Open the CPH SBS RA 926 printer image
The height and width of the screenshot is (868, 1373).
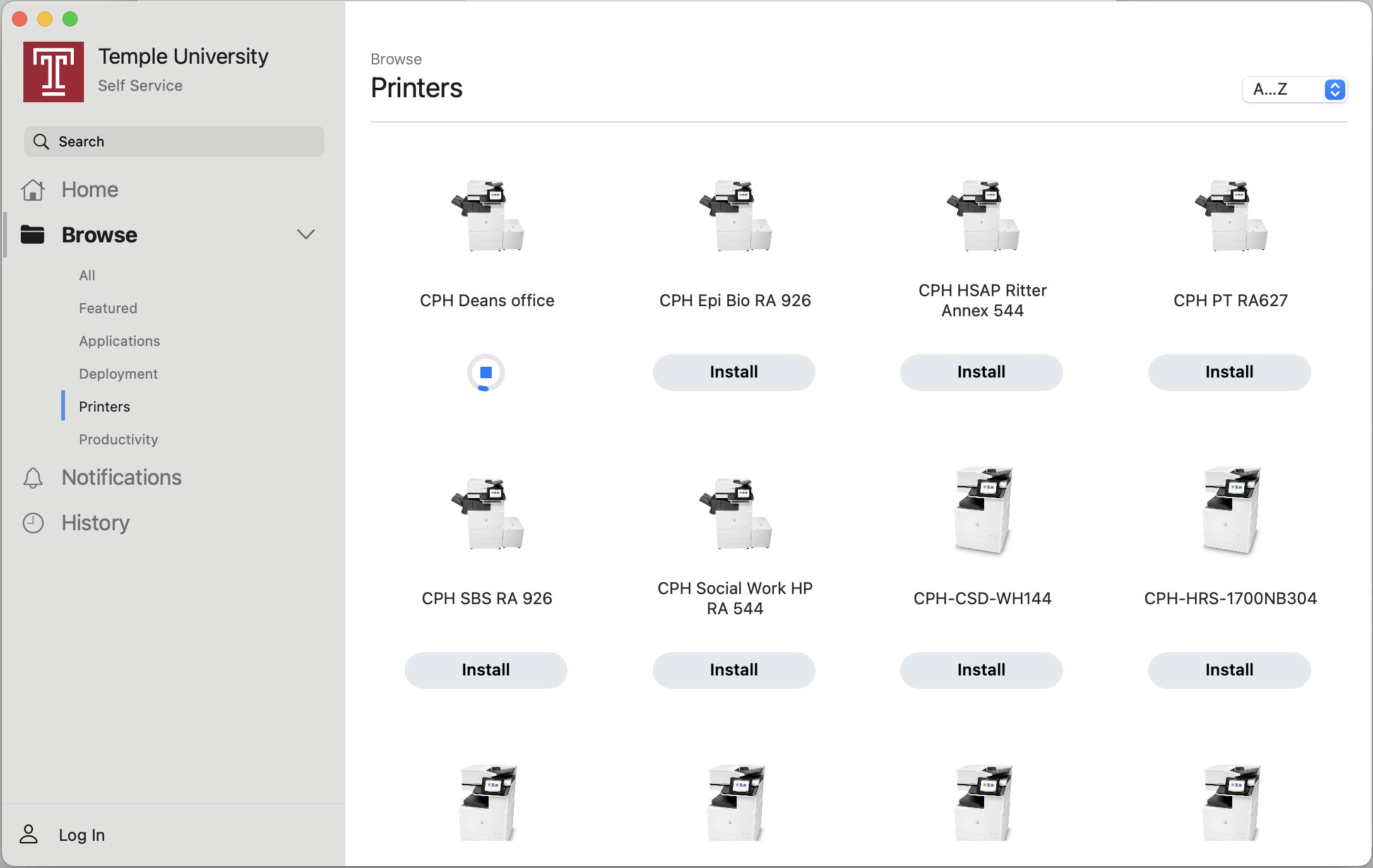click(x=487, y=513)
